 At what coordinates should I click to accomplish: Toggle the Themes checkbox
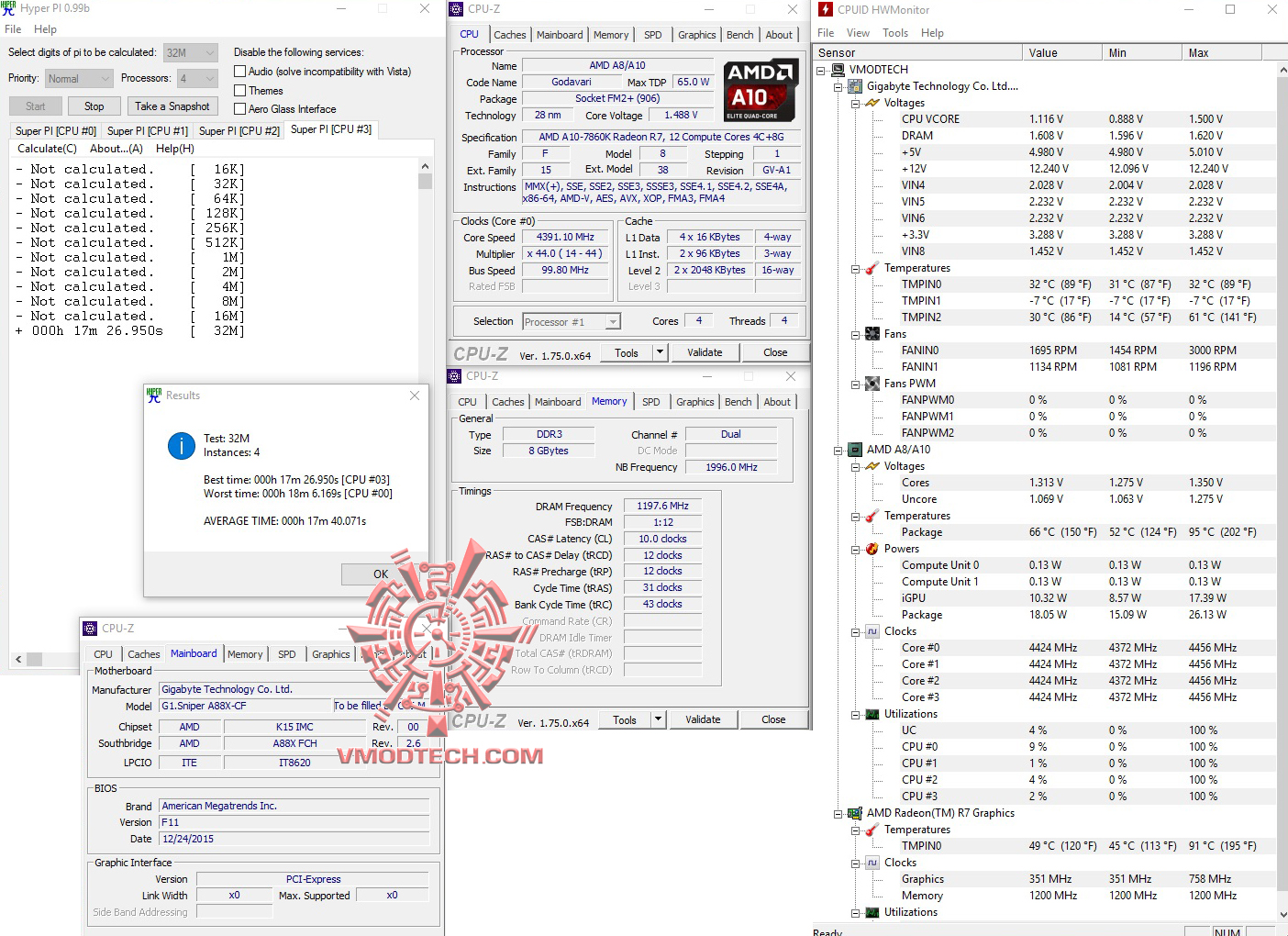point(239,91)
